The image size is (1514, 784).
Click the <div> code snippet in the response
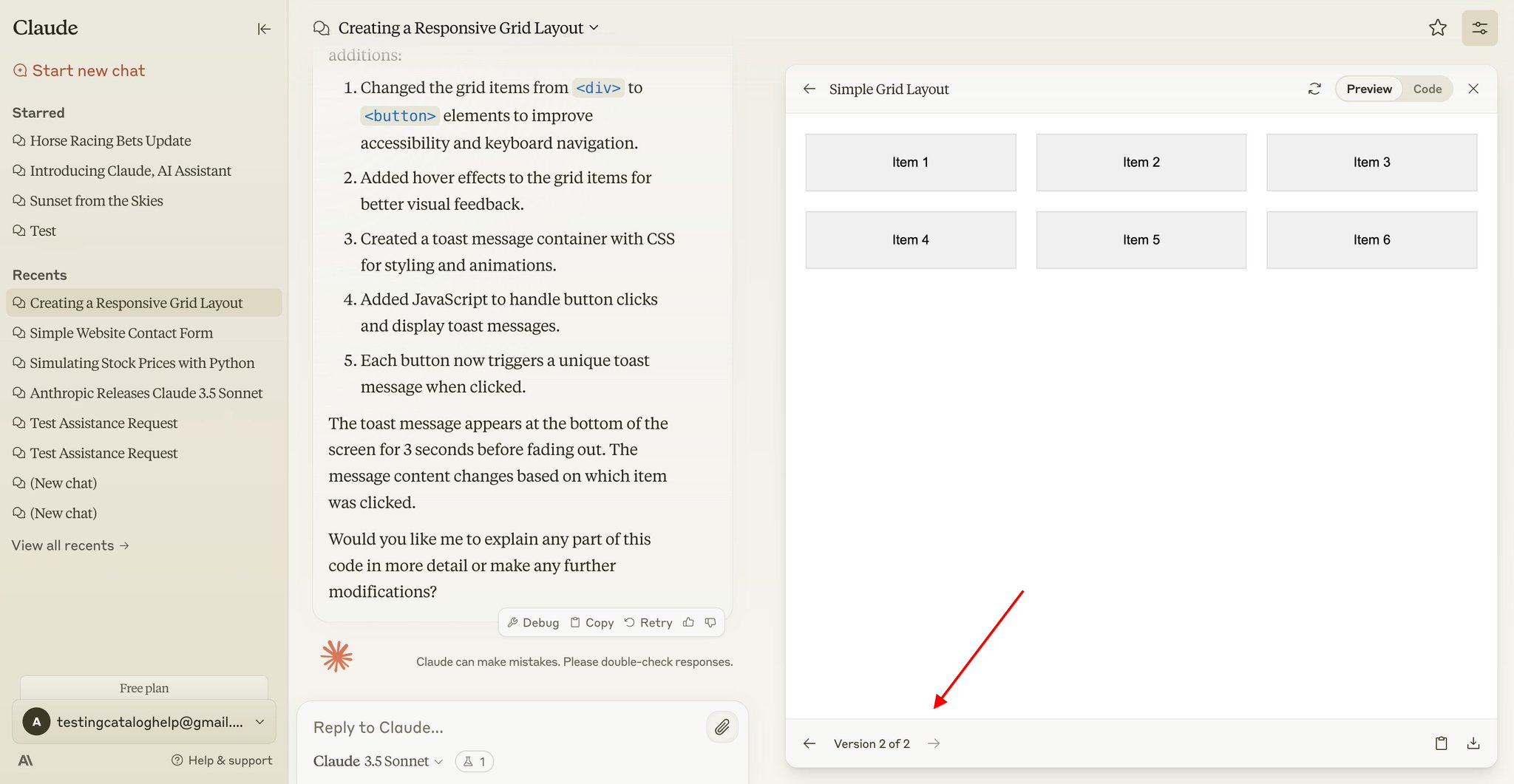coord(598,88)
